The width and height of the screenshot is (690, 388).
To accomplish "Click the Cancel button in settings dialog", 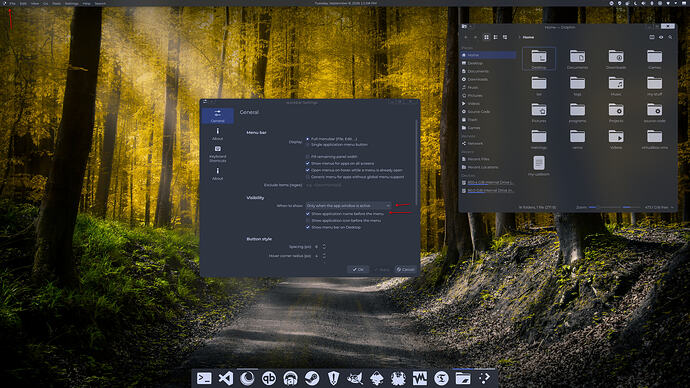I will point(405,269).
